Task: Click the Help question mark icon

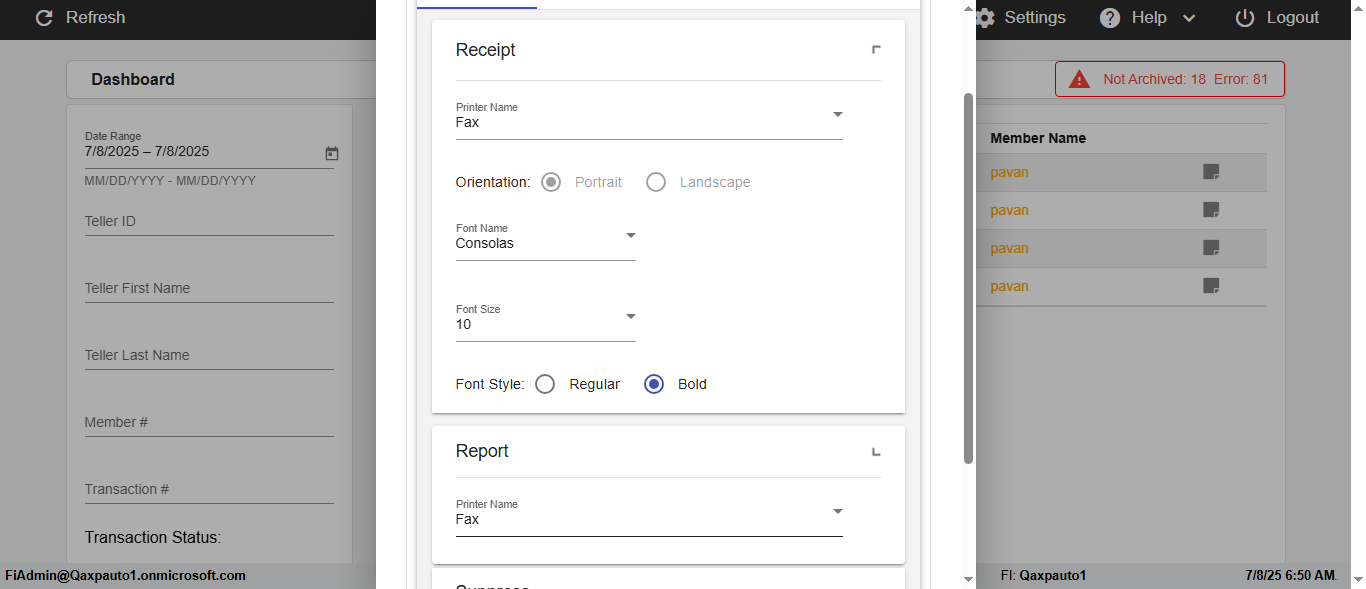Action: (x=1110, y=18)
